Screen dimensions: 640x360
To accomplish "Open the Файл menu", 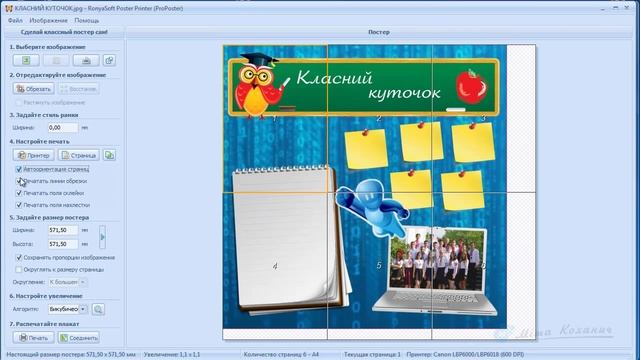I will [15, 20].
